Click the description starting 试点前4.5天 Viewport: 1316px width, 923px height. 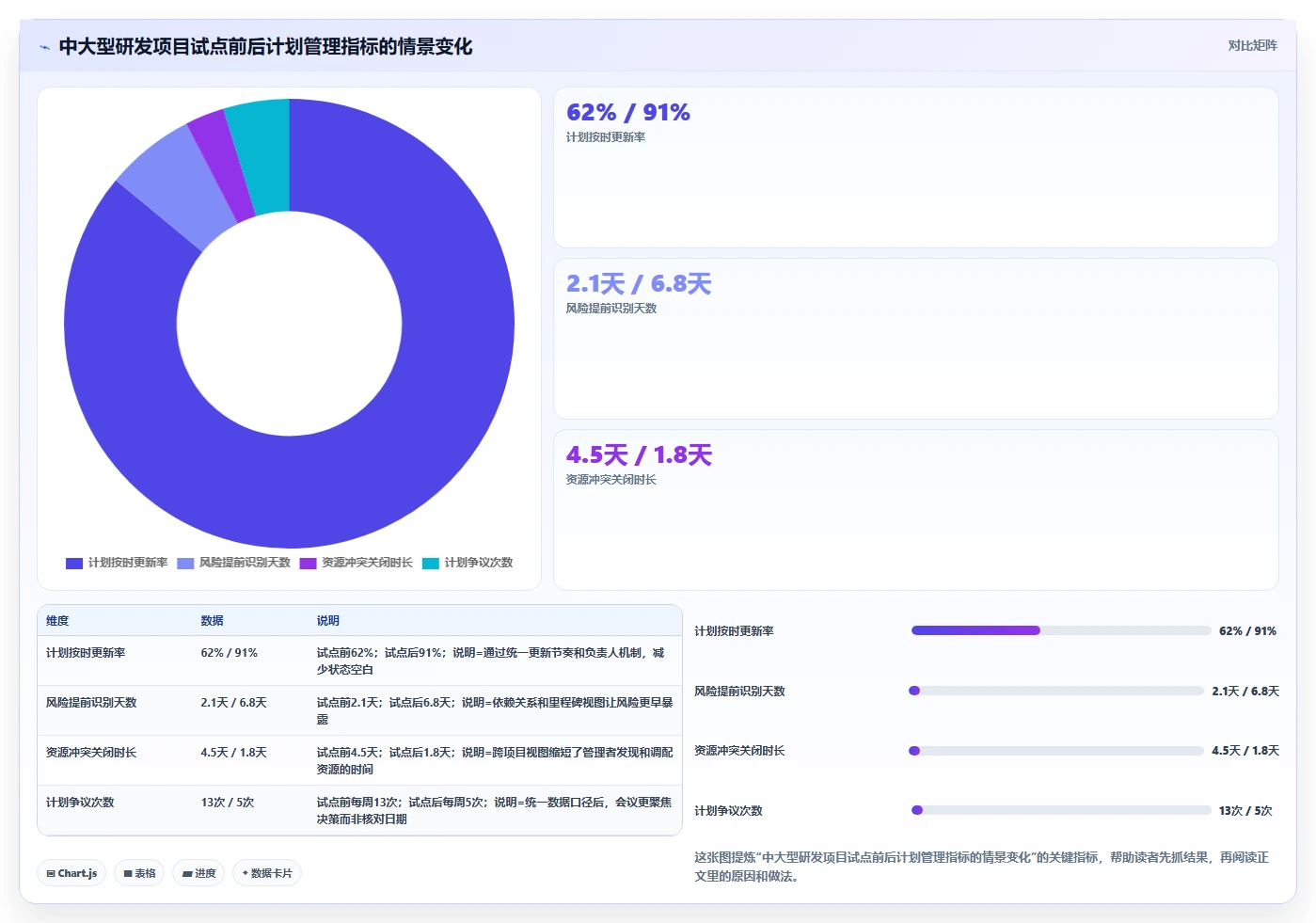click(494, 761)
